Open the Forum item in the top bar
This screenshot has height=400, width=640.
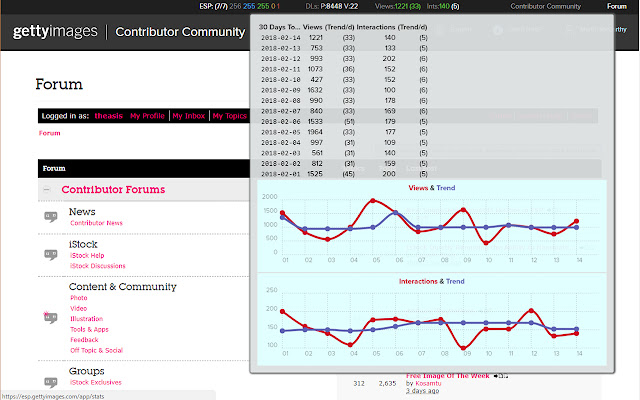tap(616, 6)
